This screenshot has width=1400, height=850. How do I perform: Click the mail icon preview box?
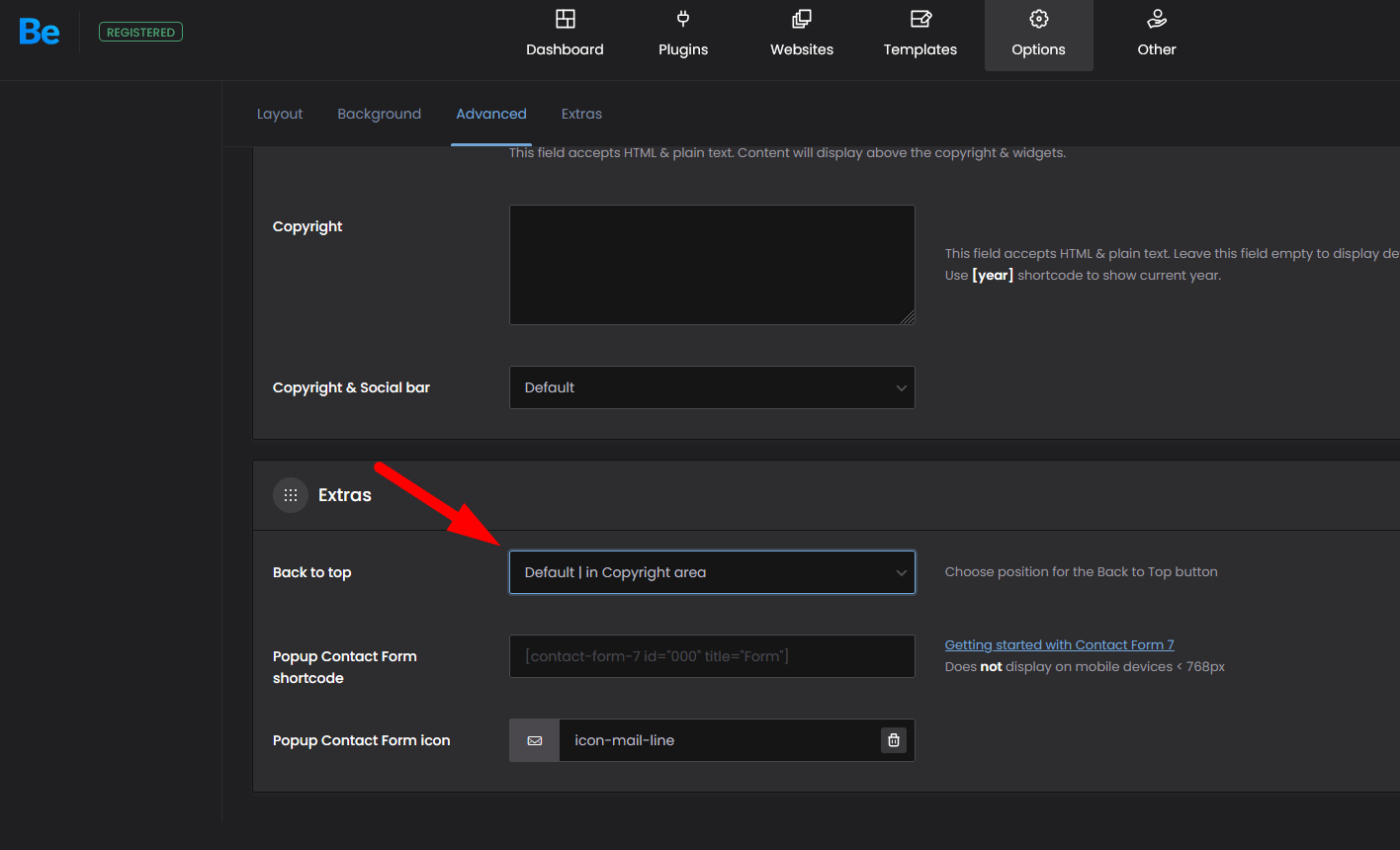pyautogui.click(x=535, y=740)
